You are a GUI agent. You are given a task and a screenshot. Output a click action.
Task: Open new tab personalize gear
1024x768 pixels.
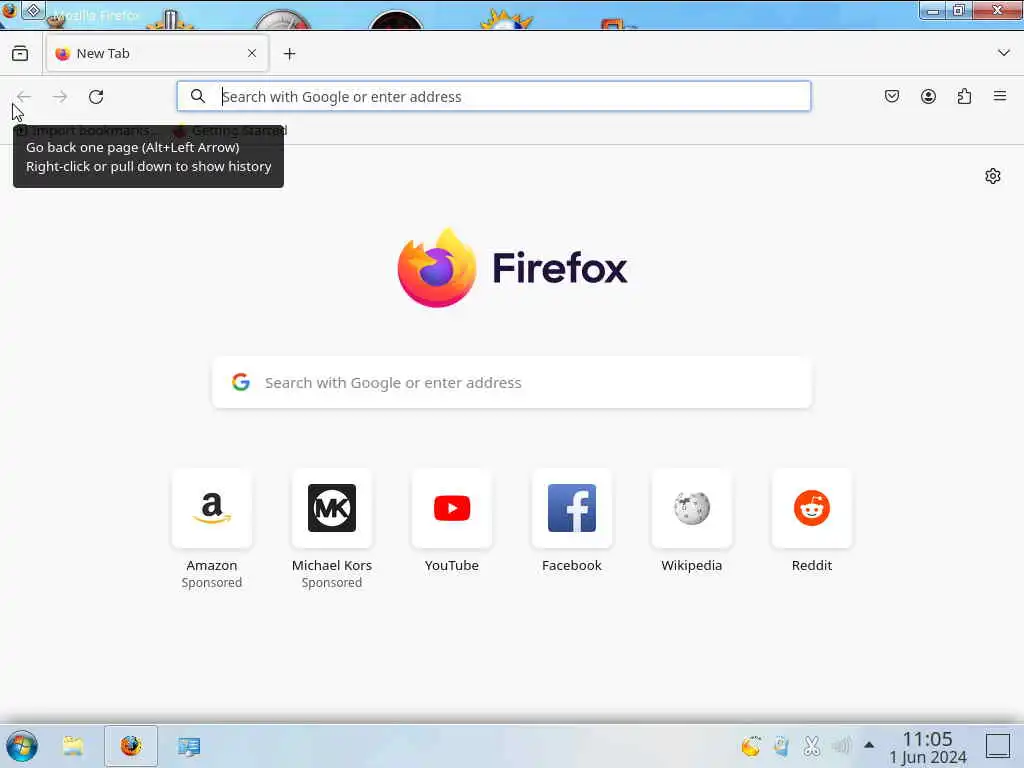[x=993, y=176]
